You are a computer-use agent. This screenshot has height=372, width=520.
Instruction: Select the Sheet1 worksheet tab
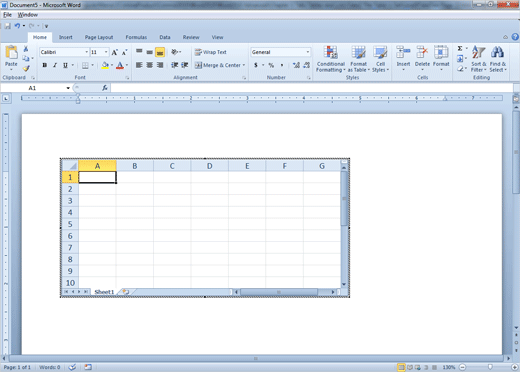(x=104, y=292)
